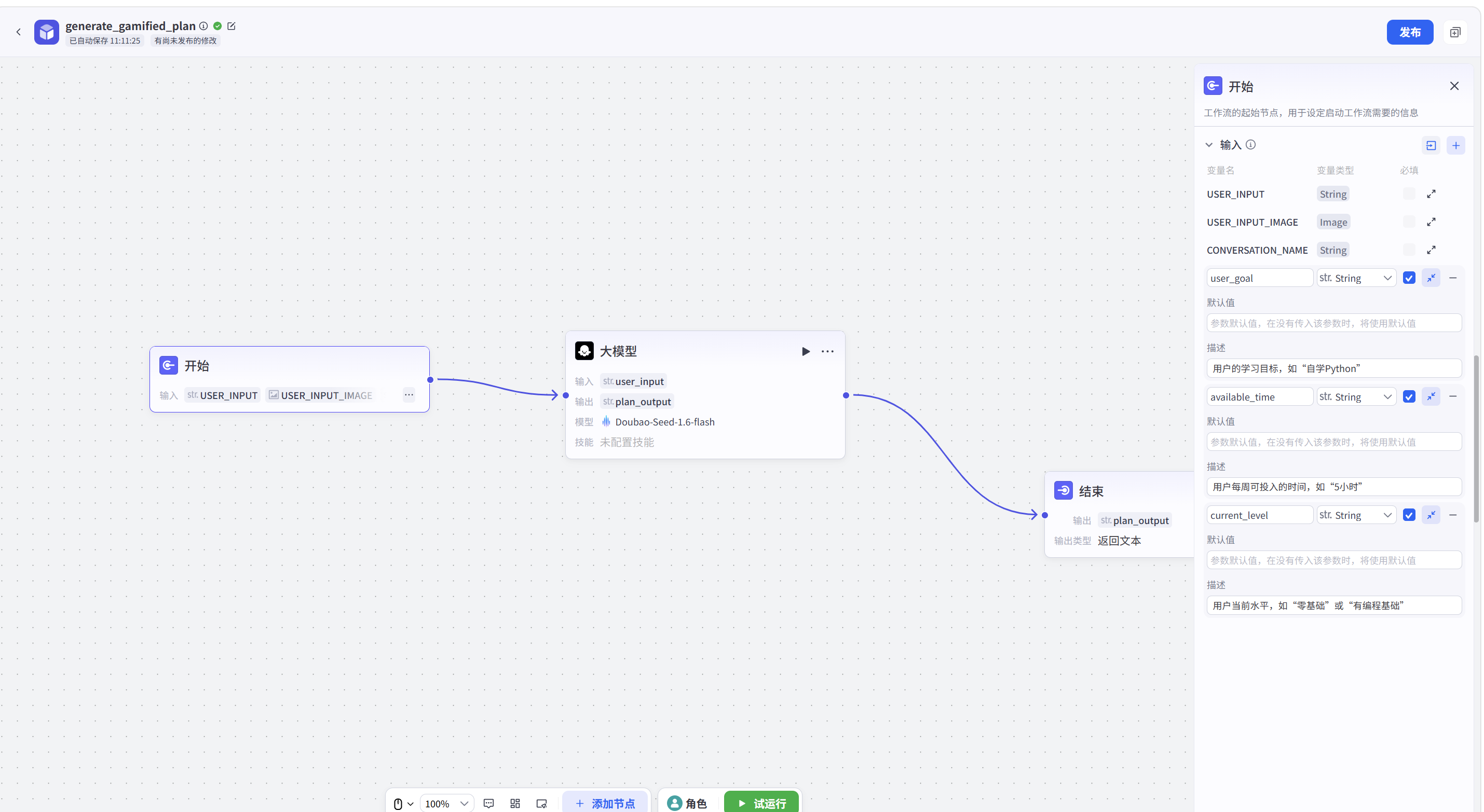The width and height of the screenshot is (1484, 812).
Task: Open the 100% zoom level dropdown
Action: pos(446,803)
